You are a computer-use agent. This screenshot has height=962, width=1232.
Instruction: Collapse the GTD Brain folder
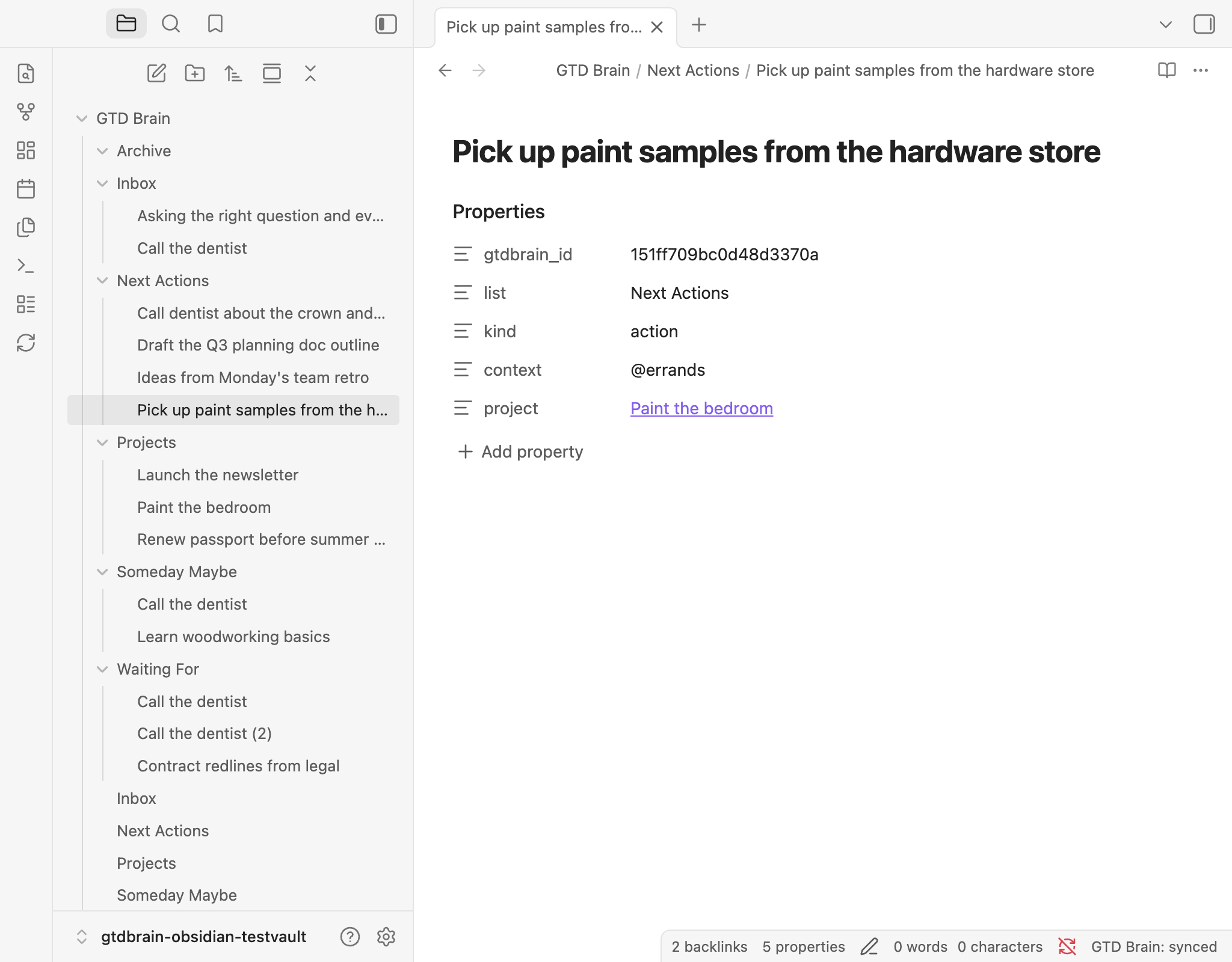coord(82,118)
